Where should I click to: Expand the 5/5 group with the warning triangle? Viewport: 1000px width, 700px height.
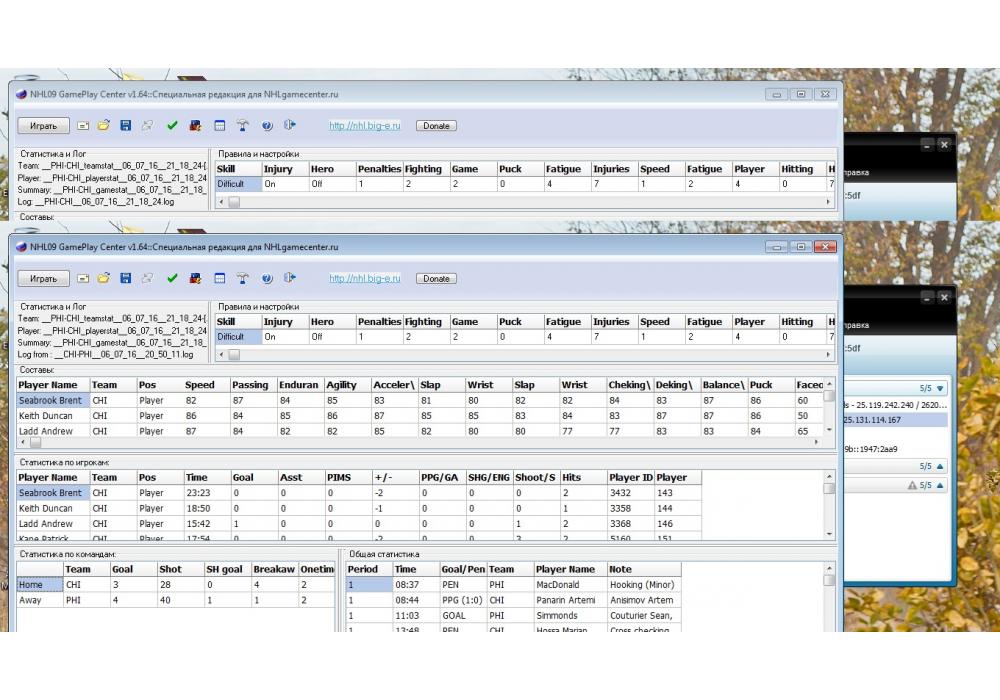(x=940, y=485)
